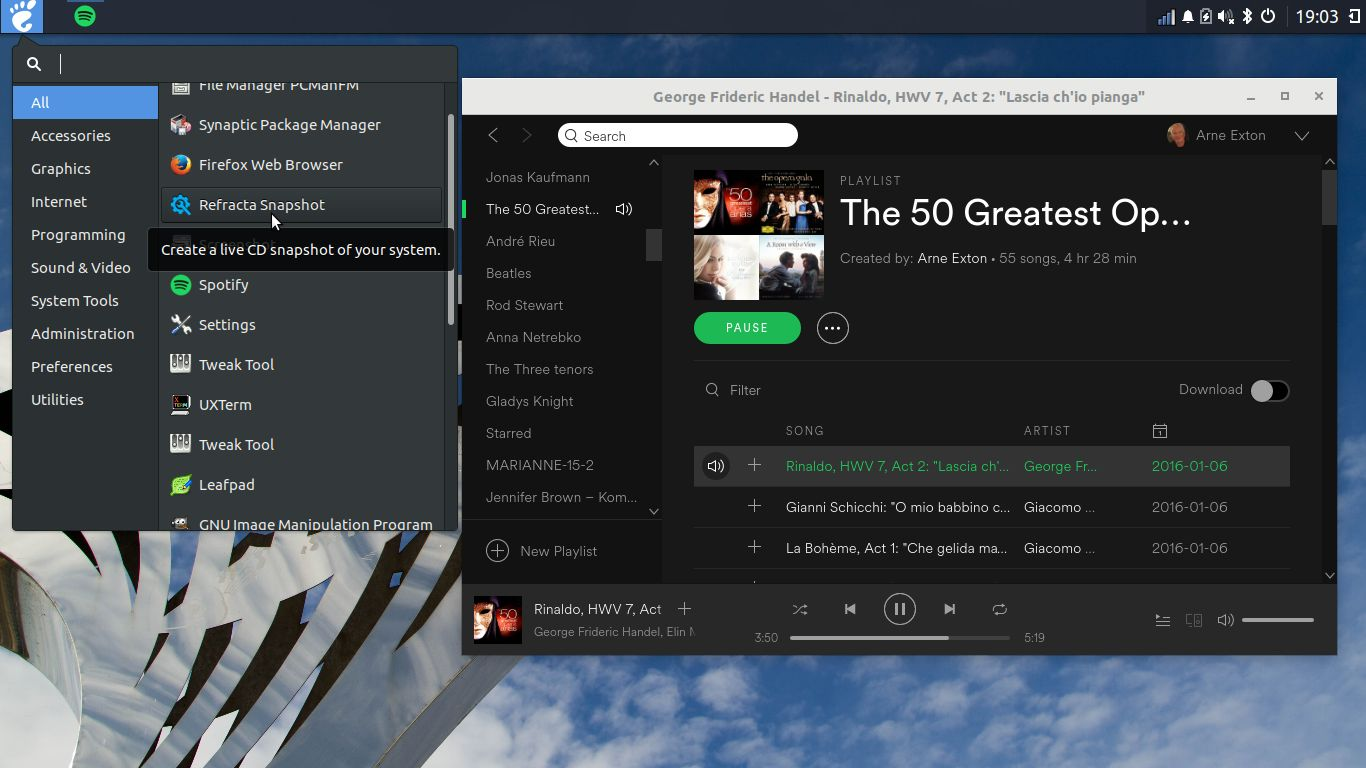Click the application menu search box
1366x768 pixels.
click(235, 64)
